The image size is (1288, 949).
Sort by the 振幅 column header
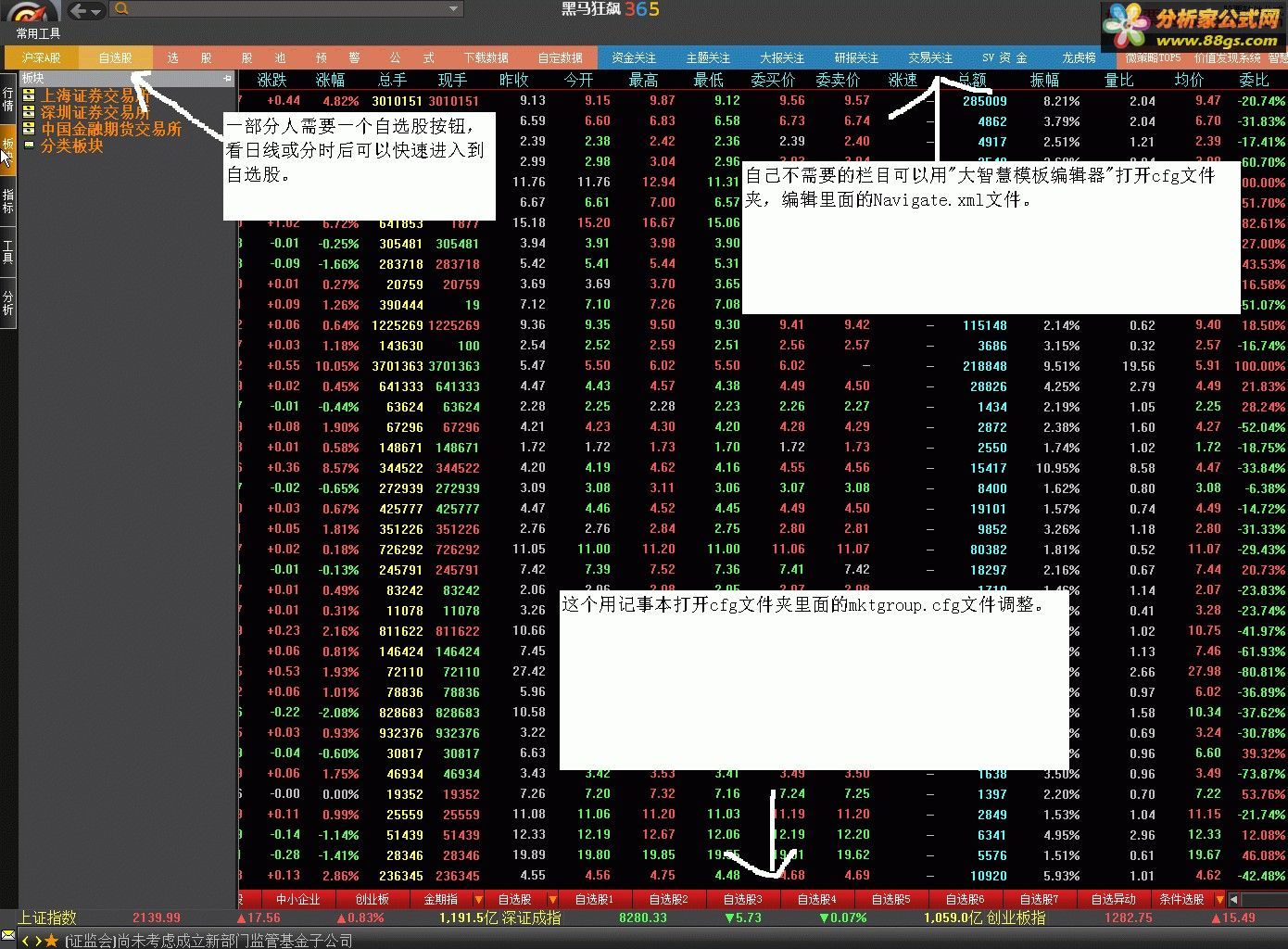pos(1044,80)
